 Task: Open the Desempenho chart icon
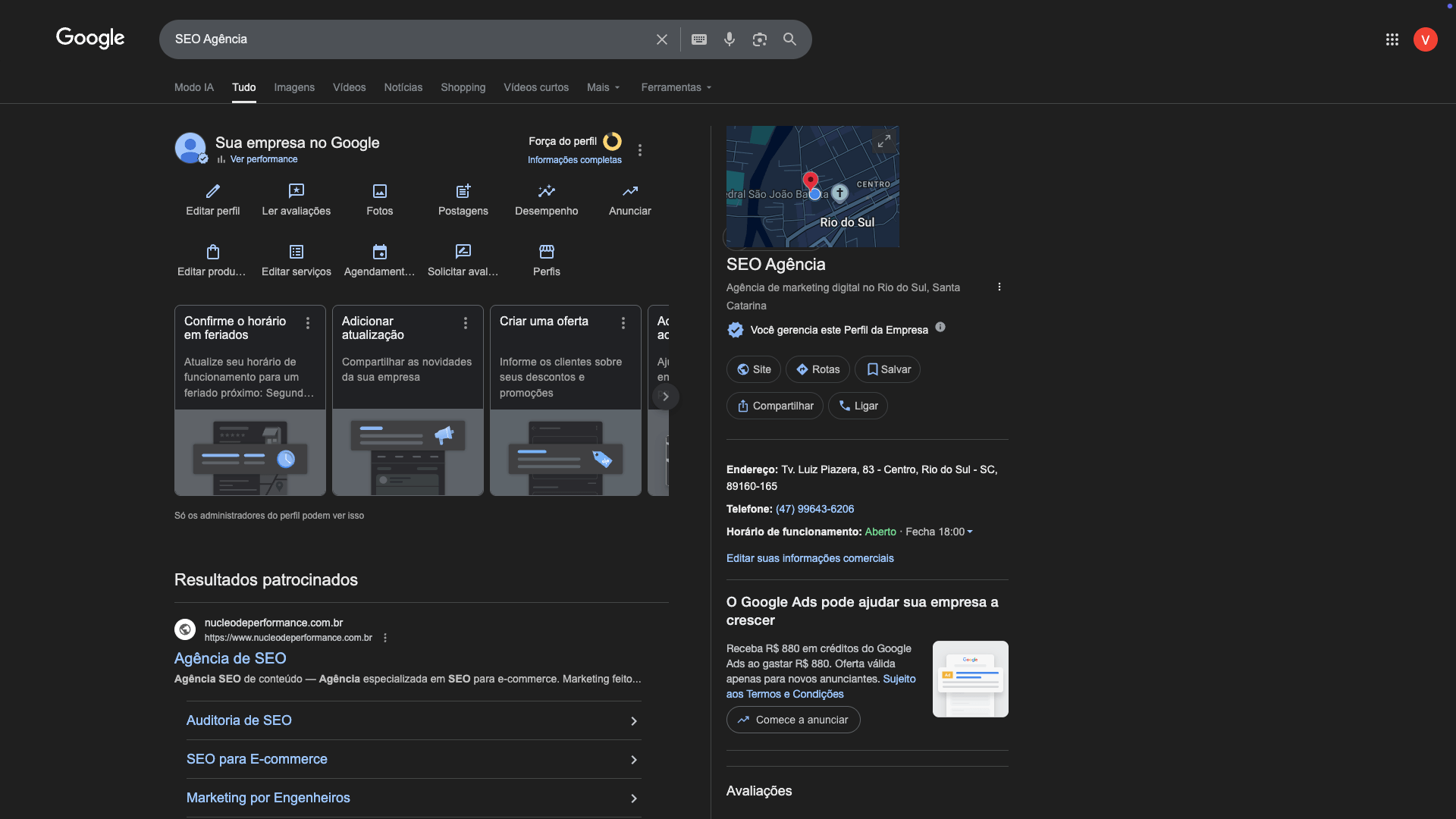pyautogui.click(x=547, y=191)
